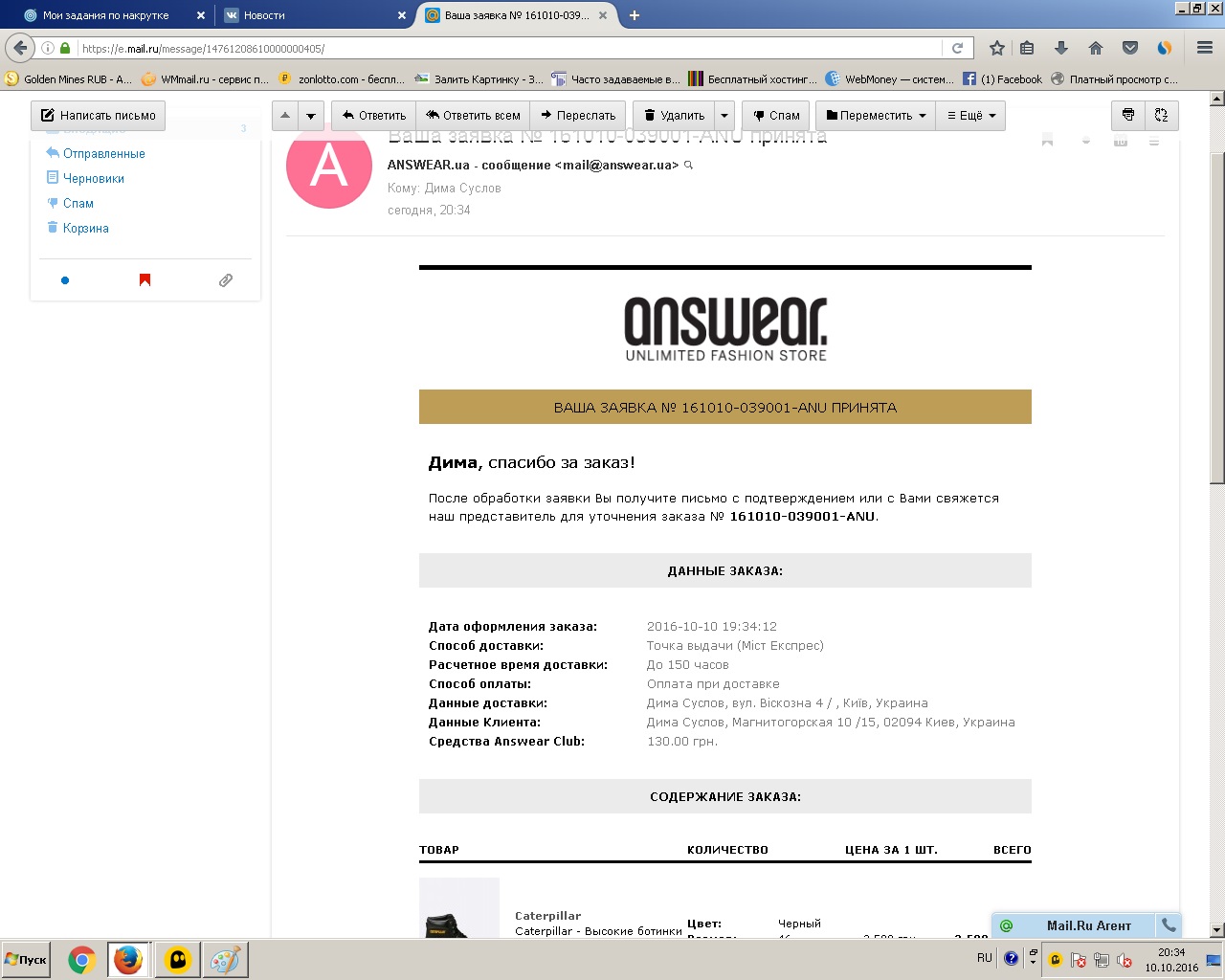Click the print icon in the mail toolbar

click(x=1128, y=115)
